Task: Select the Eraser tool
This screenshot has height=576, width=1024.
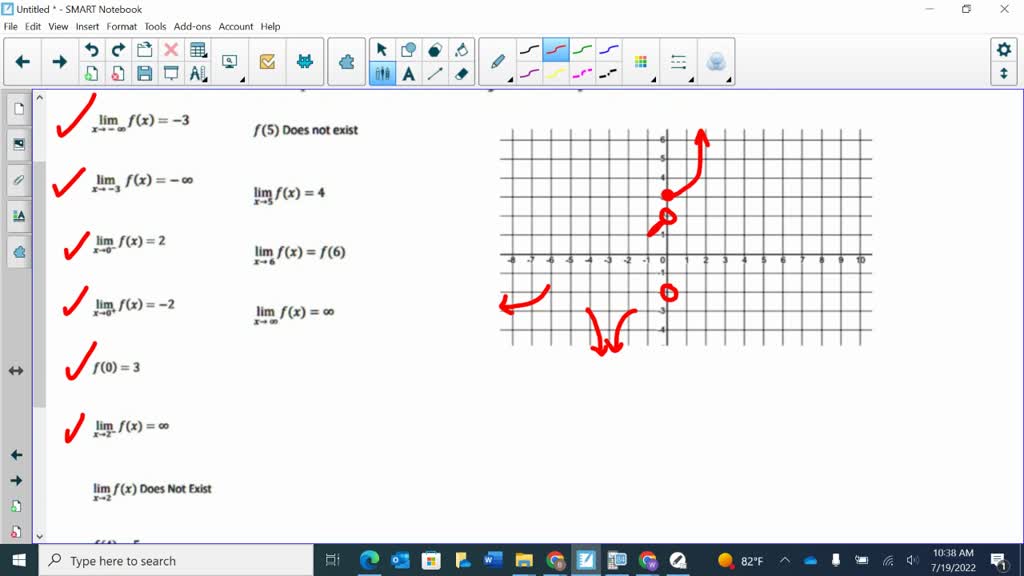Action: click(462, 72)
